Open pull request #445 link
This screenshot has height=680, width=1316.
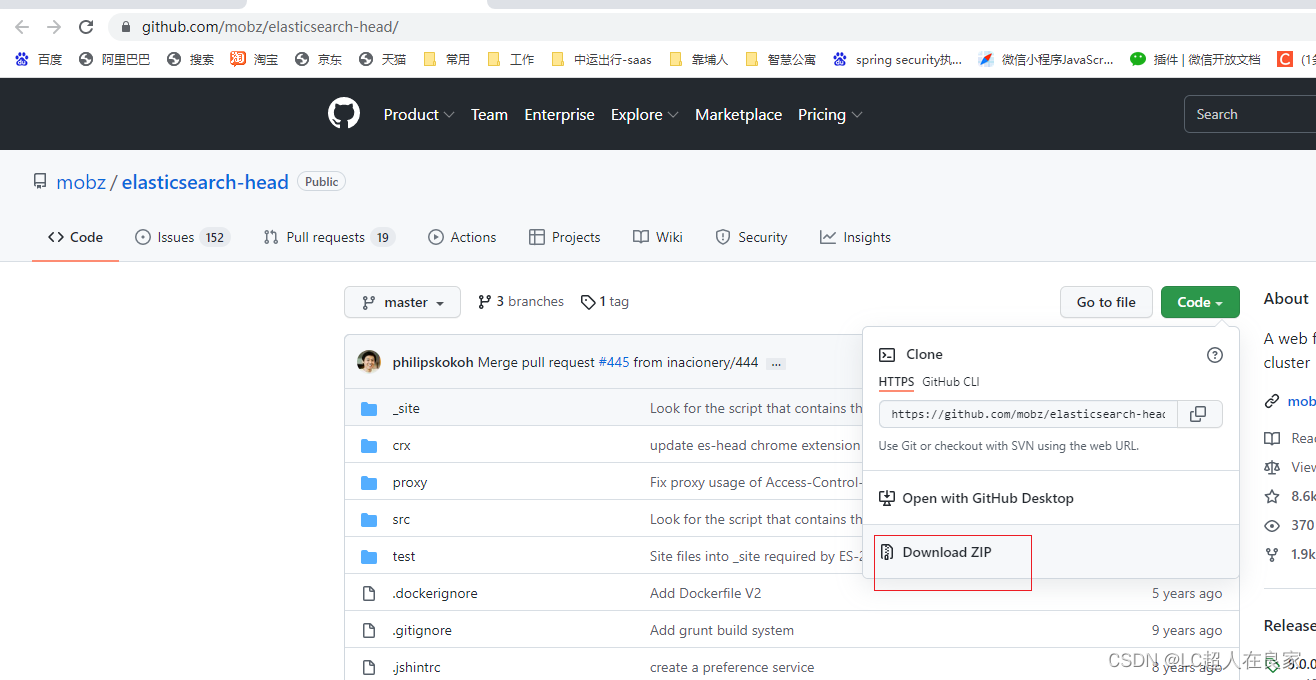[x=614, y=362]
